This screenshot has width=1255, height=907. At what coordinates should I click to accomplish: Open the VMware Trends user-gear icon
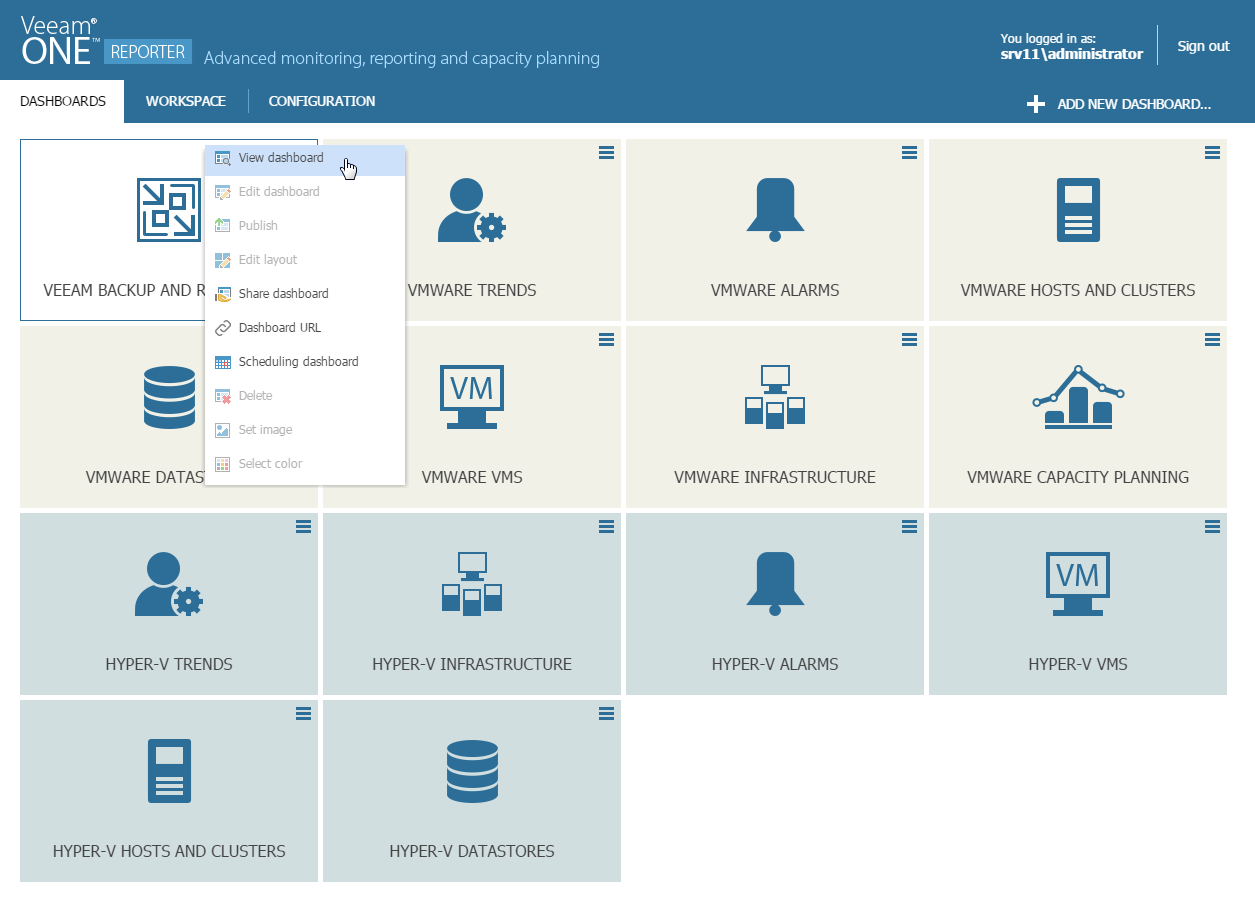point(472,210)
